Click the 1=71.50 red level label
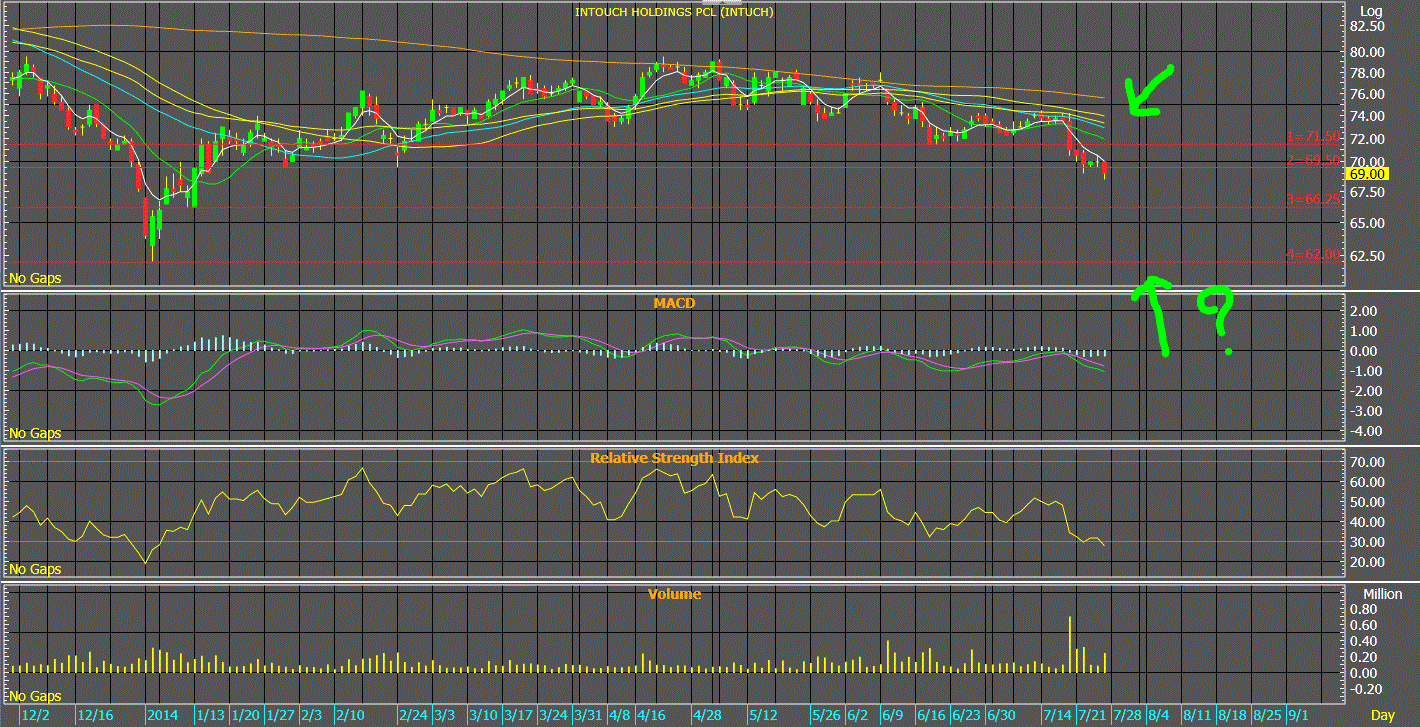1420x727 pixels. coord(1313,137)
